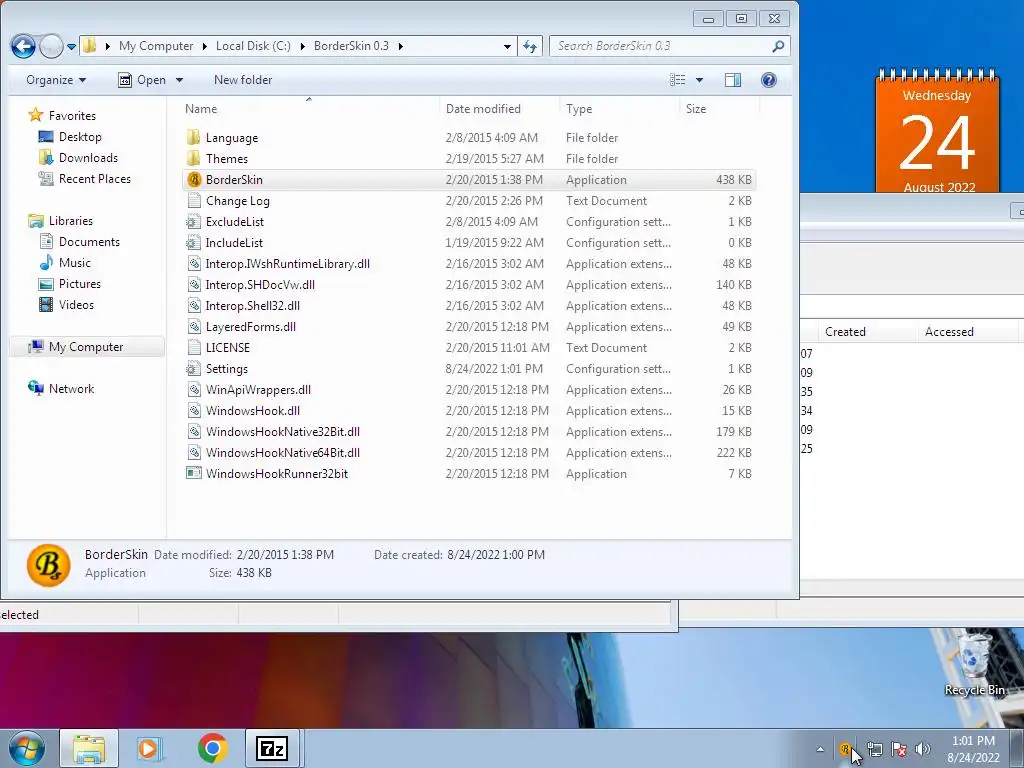The height and width of the screenshot is (768, 1024).
Task: Open File Explorer from taskbar
Action: (89, 748)
